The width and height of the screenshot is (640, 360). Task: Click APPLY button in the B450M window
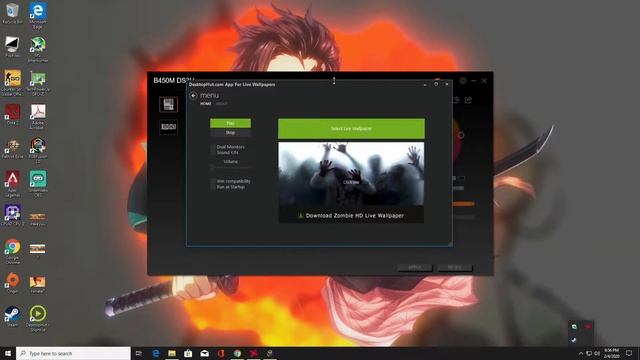pyautogui.click(x=415, y=267)
